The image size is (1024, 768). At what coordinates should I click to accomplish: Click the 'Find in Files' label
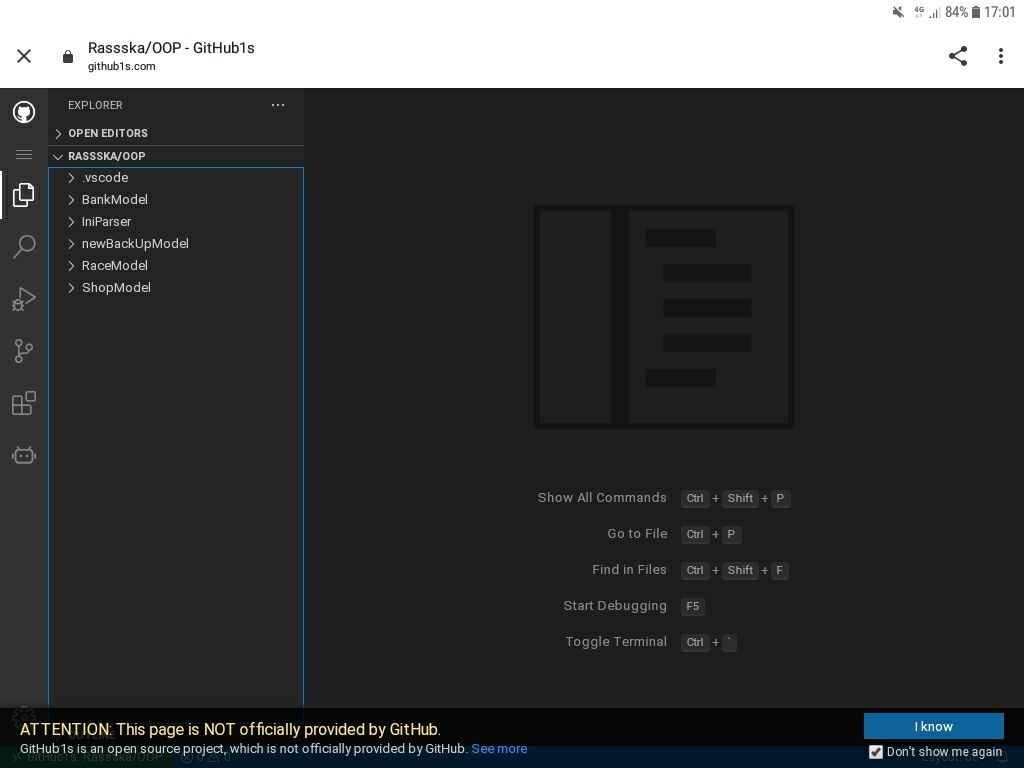pyautogui.click(x=630, y=569)
